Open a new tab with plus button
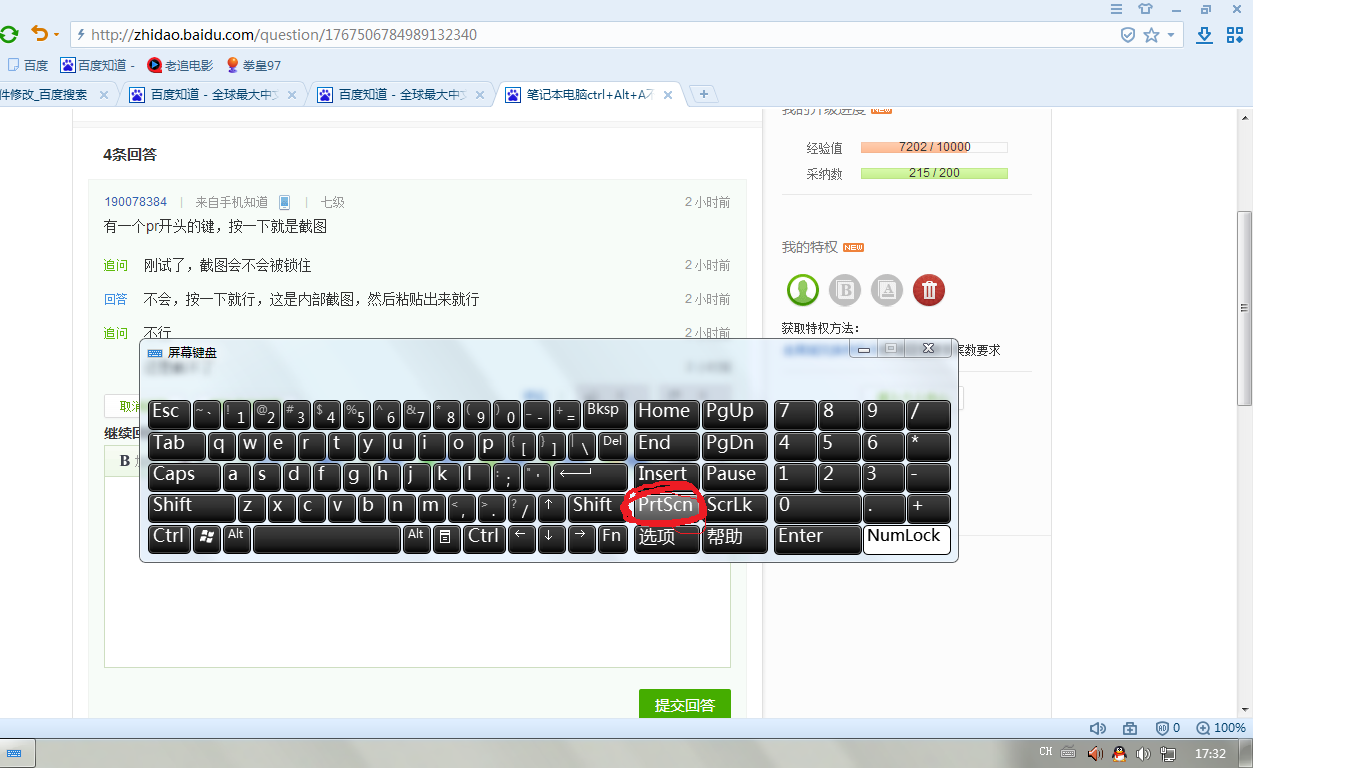The width and height of the screenshot is (1366, 780). [x=704, y=94]
